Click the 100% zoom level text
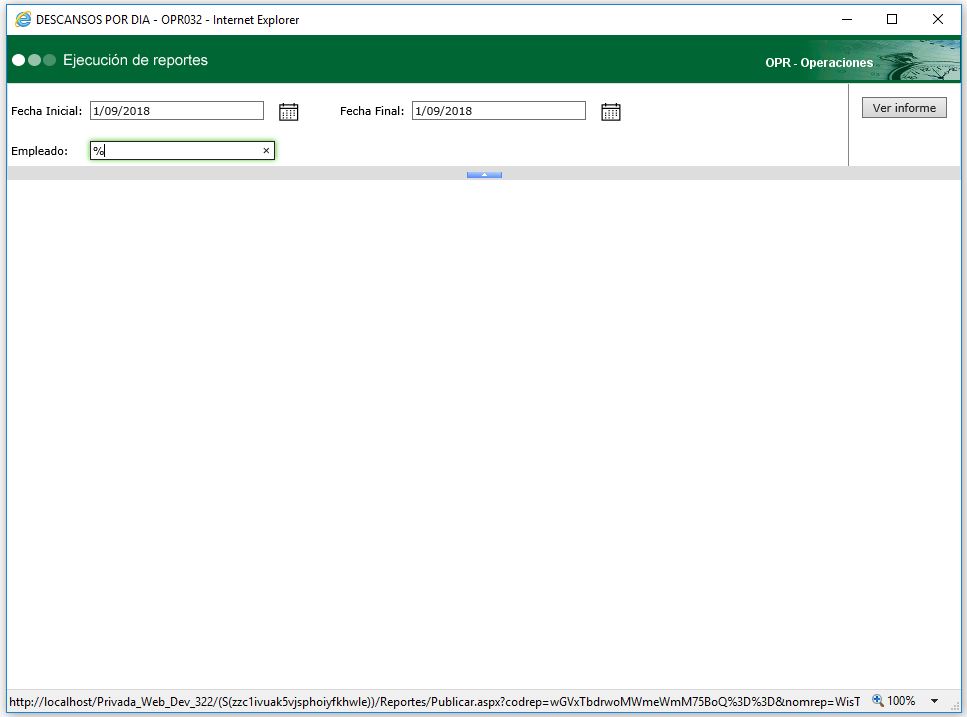Screen dimensions: 967x717 (x=901, y=700)
